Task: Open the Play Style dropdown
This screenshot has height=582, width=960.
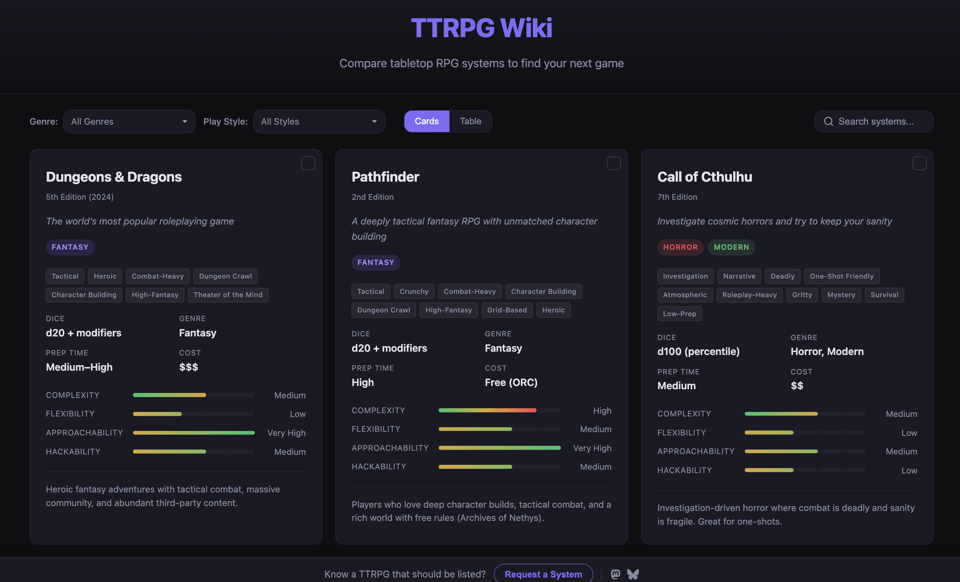Action: click(318, 121)
